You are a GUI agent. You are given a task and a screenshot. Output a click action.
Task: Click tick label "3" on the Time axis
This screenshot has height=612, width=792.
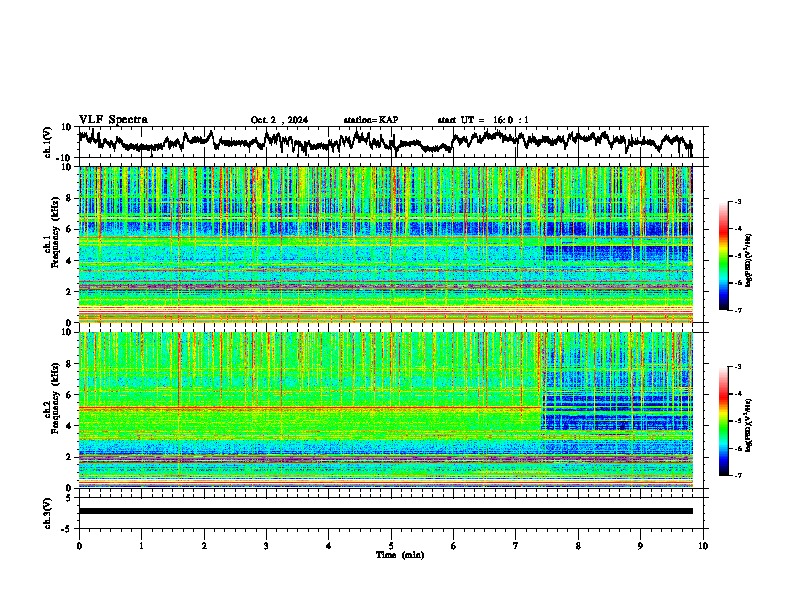coord(266,546)
